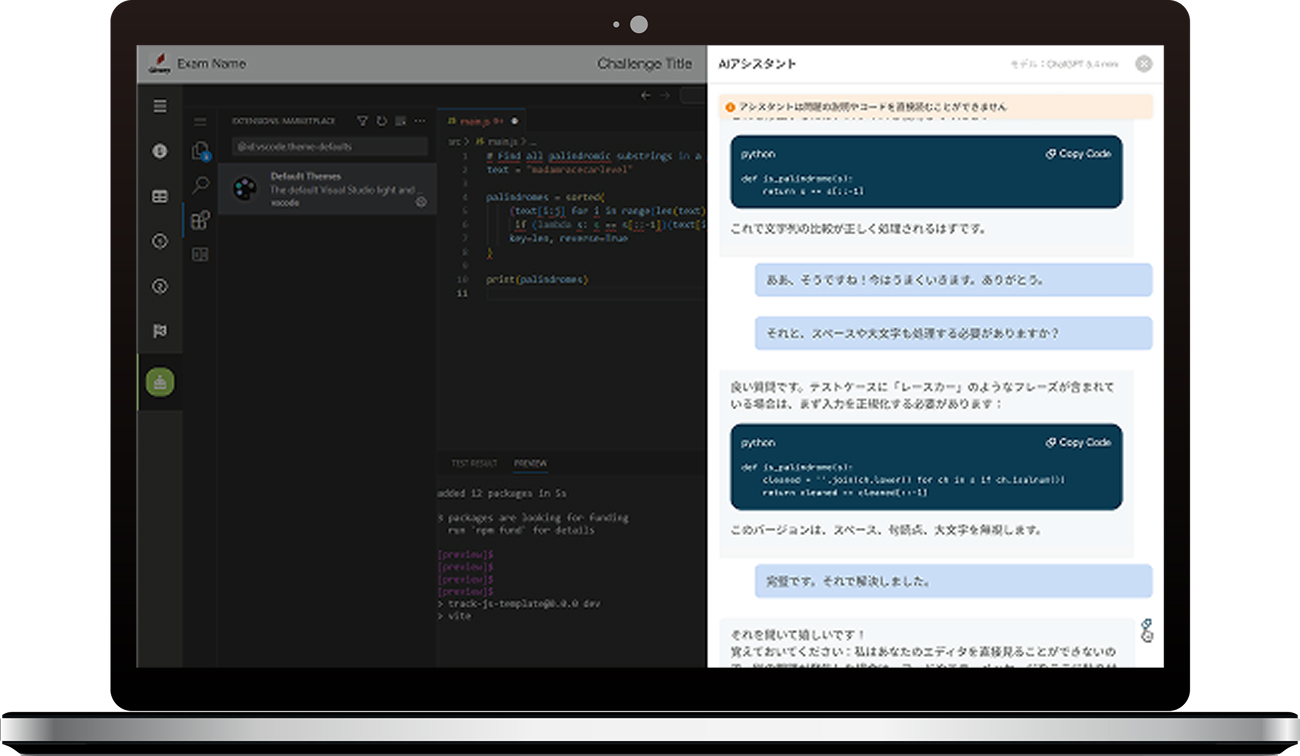Clear the extensions search results icon
Viewport: 1300px width, 756px height.
point(400,121)
